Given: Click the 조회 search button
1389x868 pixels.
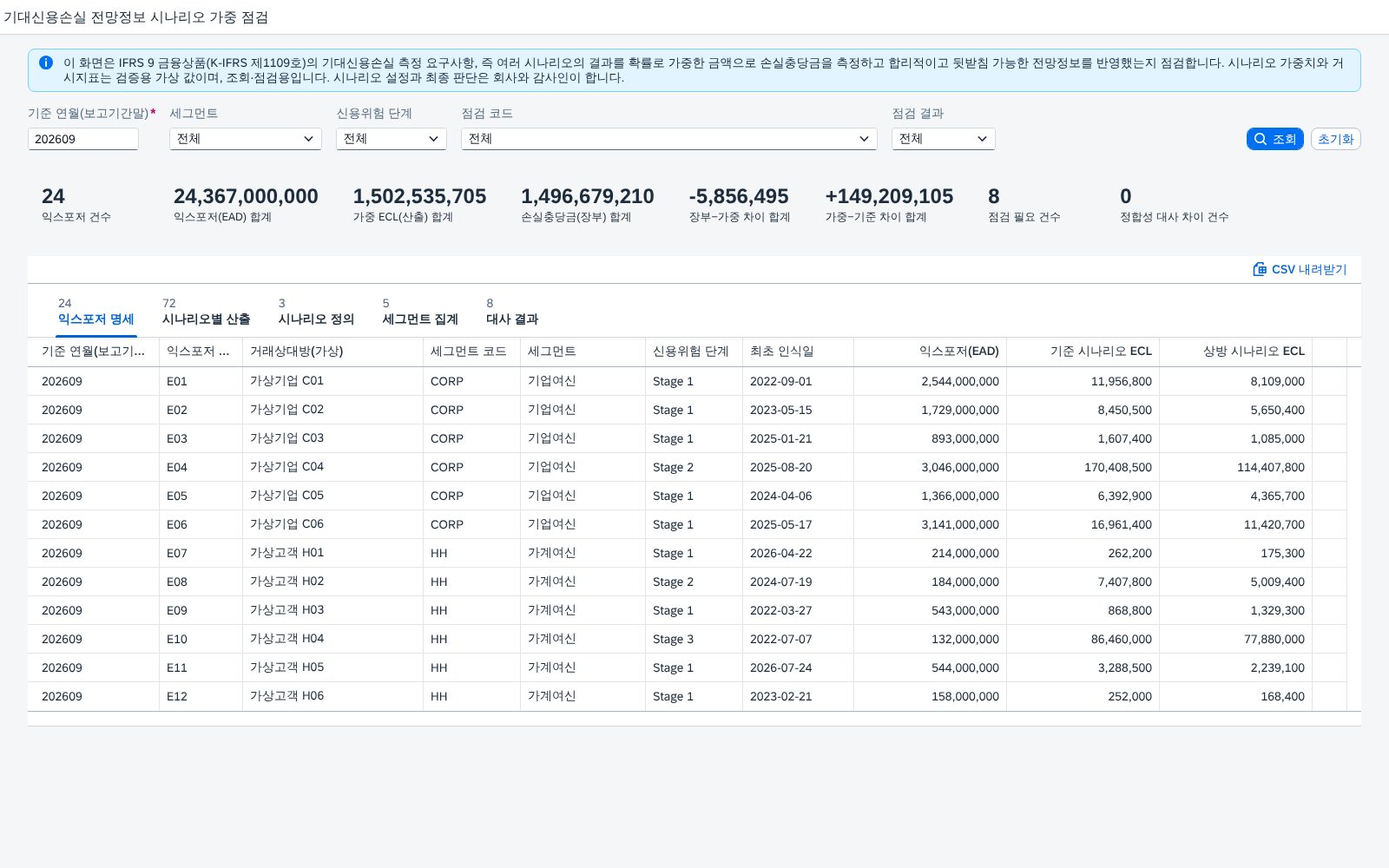Looking at the screenshot, I should 1274,139.
